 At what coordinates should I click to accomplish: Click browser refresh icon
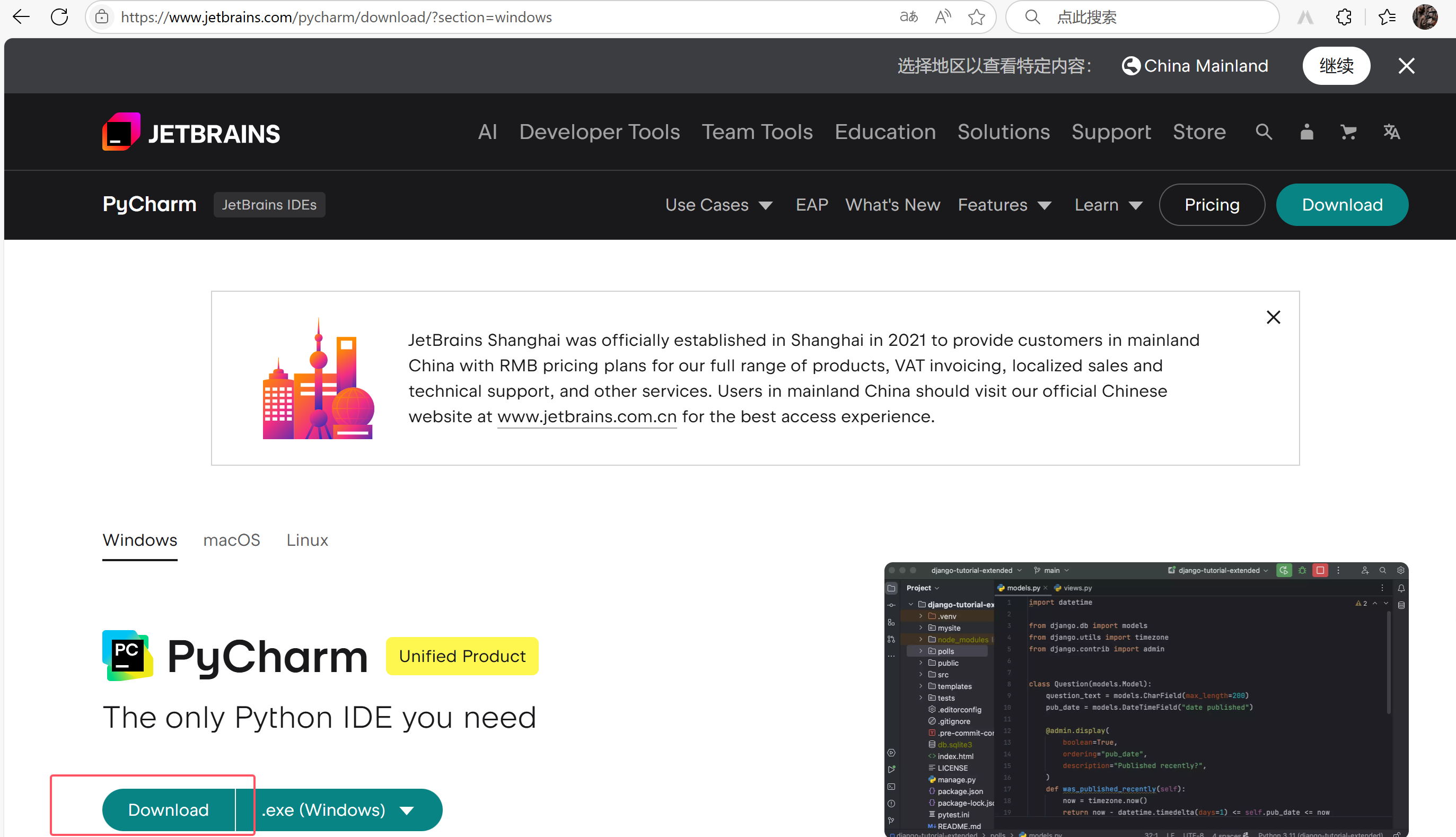click(x=59, y=18)
